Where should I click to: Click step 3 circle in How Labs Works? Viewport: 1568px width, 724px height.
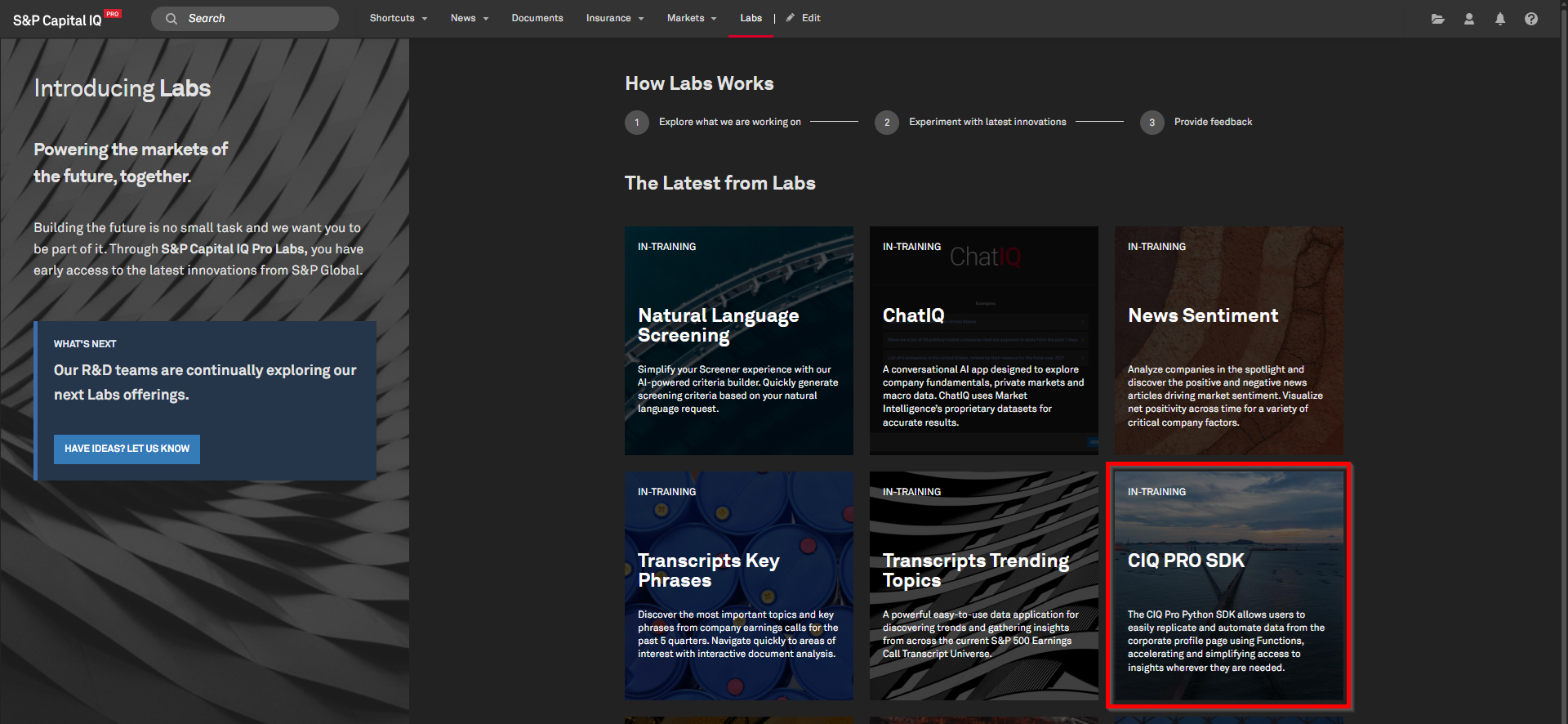[x=1152, y=123]
